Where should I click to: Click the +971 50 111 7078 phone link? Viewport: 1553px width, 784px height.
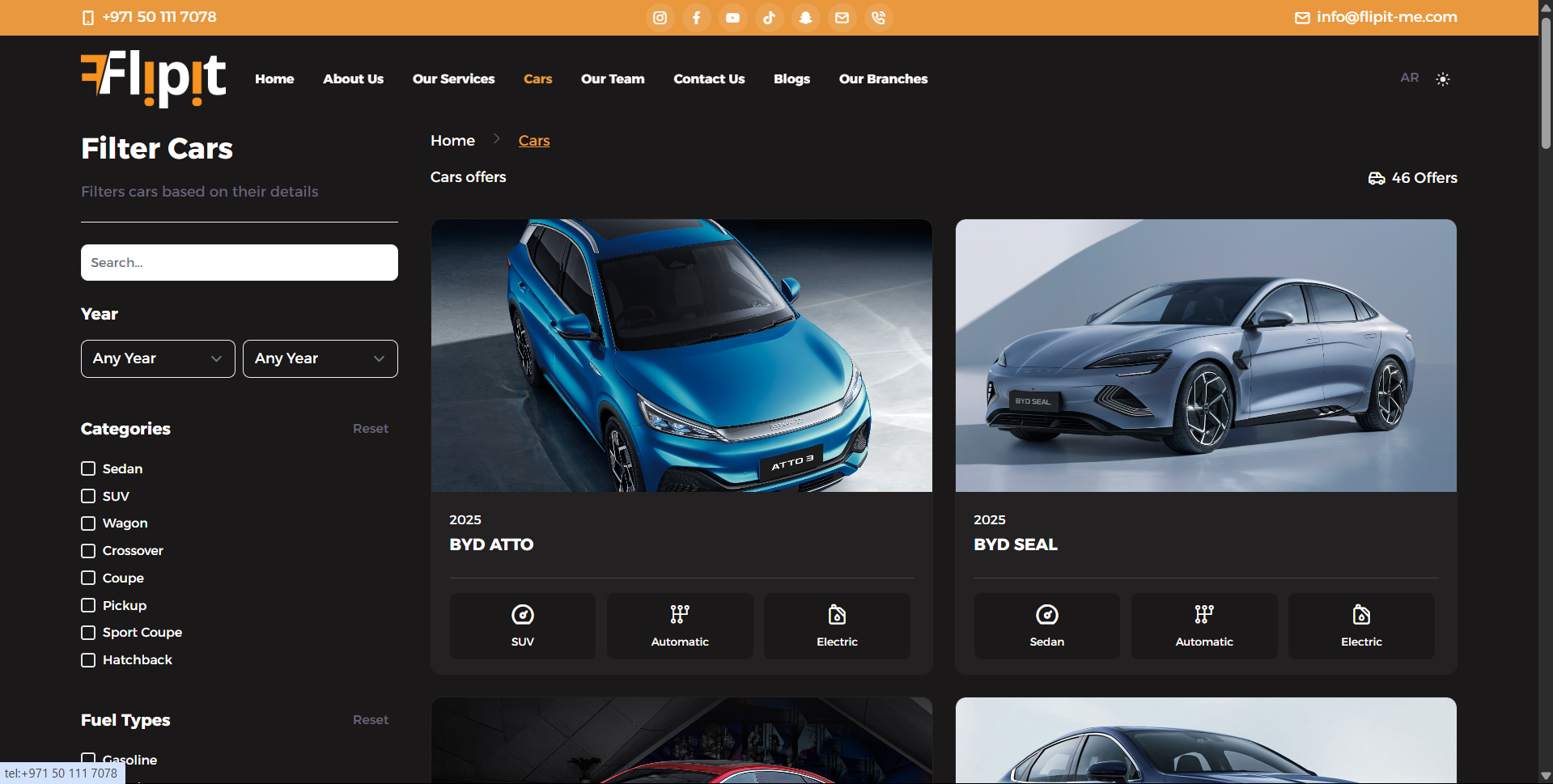(159, 17)
